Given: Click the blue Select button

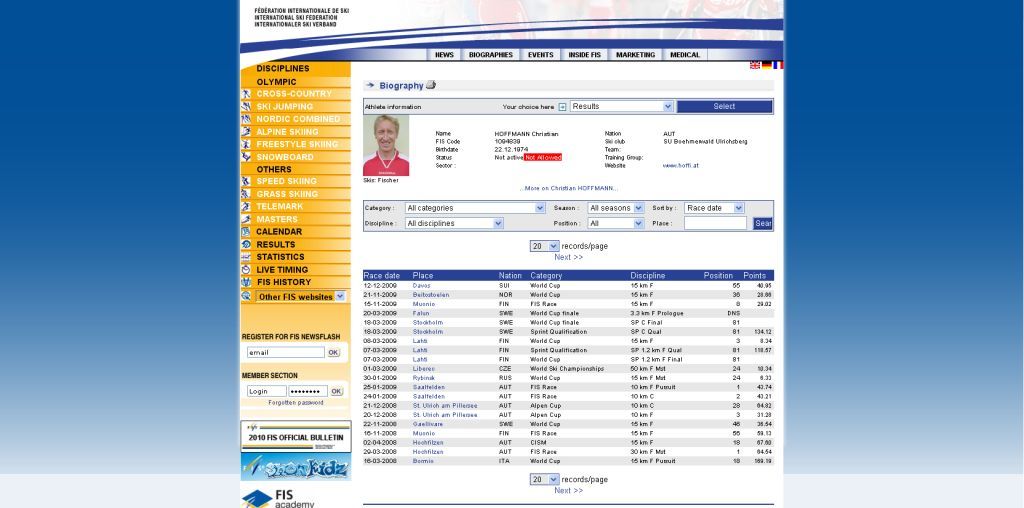Looking at the screenshot, I should [724, 106].
